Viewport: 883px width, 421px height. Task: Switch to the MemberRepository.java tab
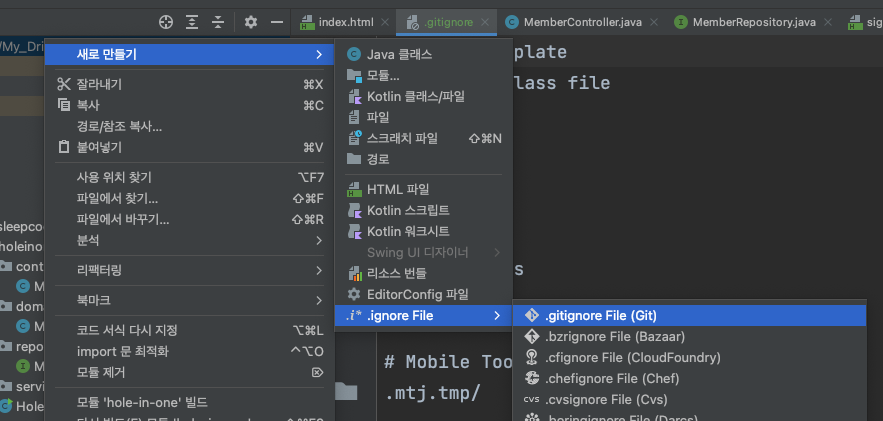coord(754,23)
